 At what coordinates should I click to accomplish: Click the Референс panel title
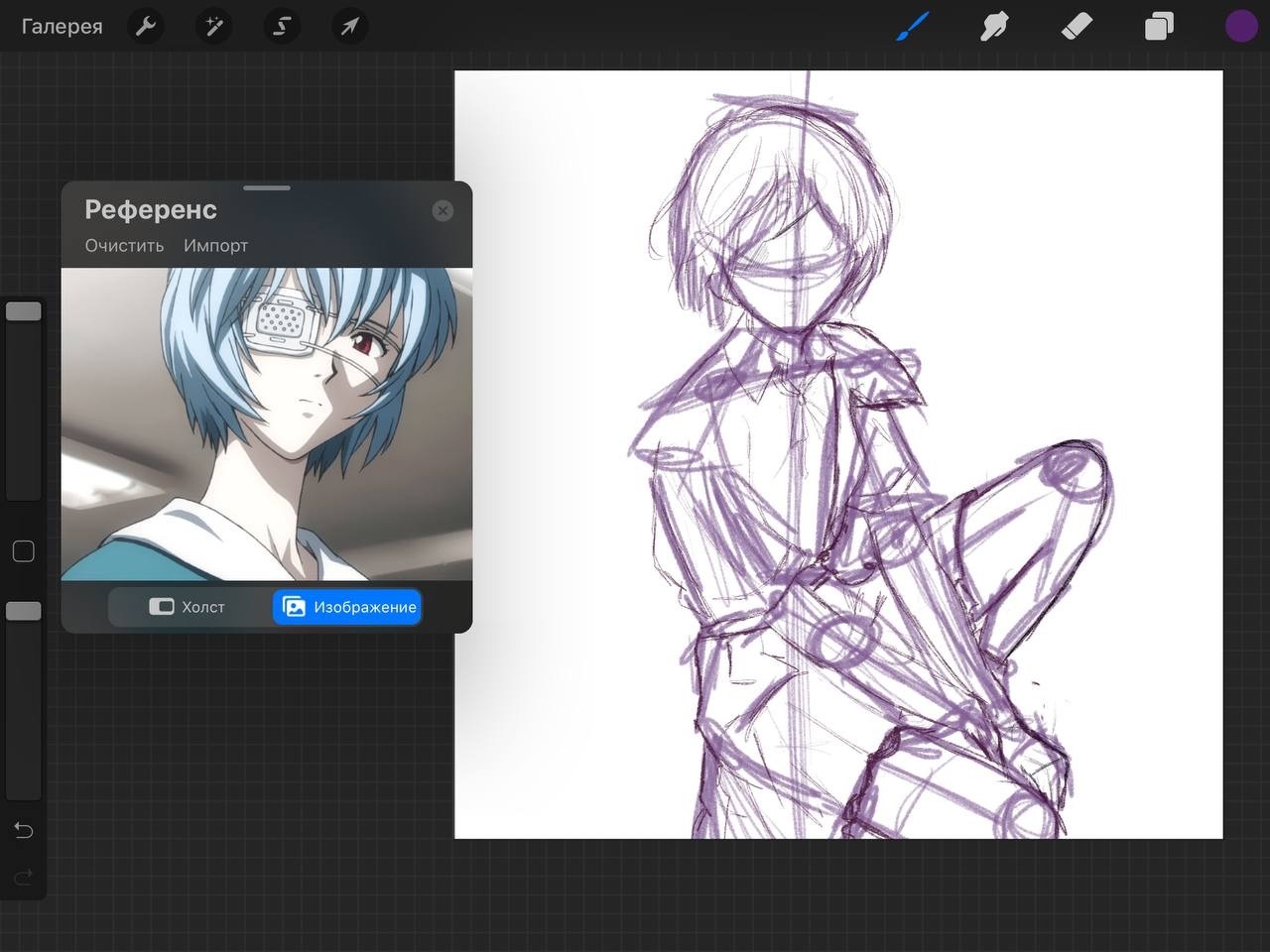(151, 210)
